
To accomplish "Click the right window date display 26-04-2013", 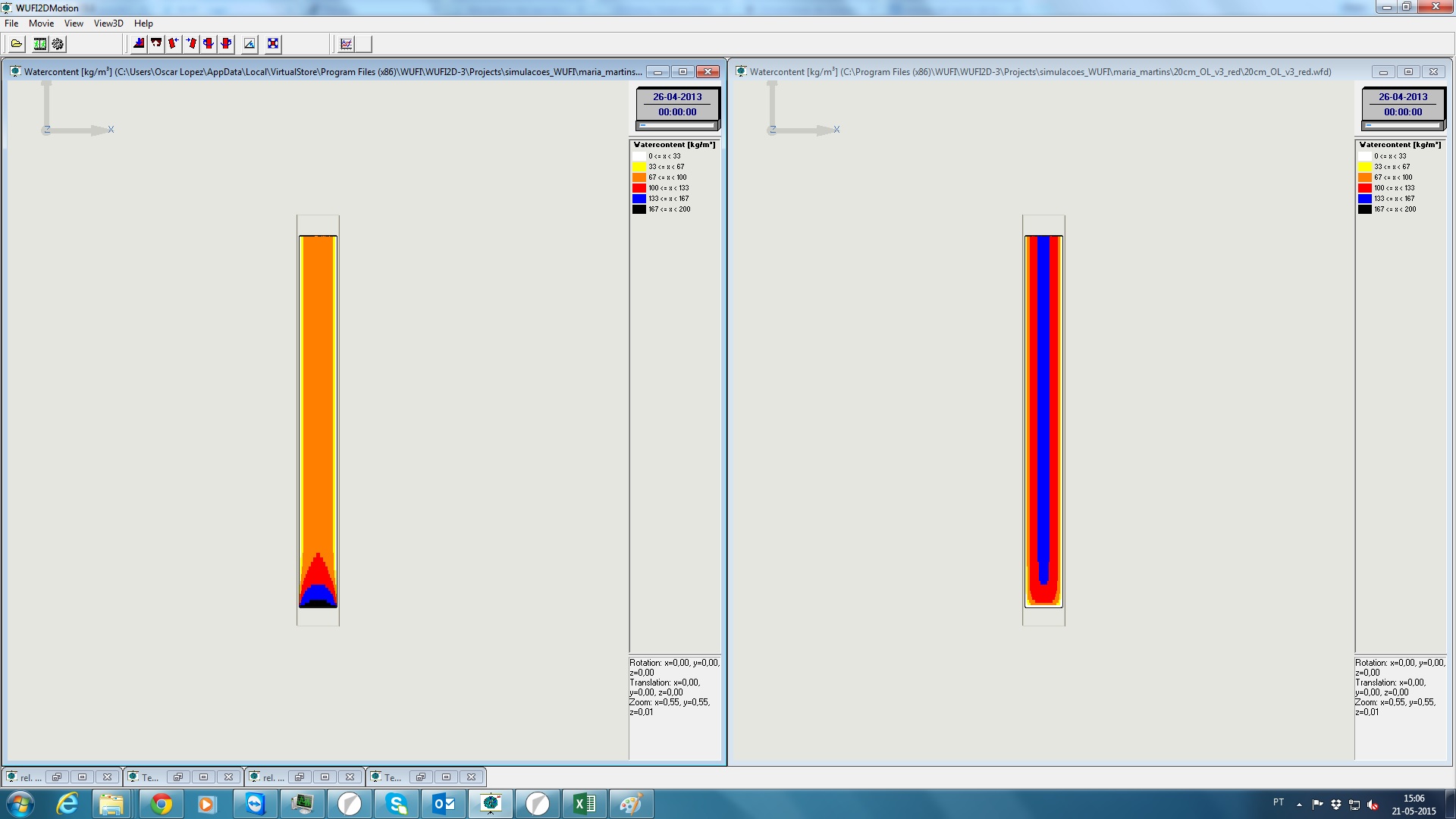I will pos(1403,97).
